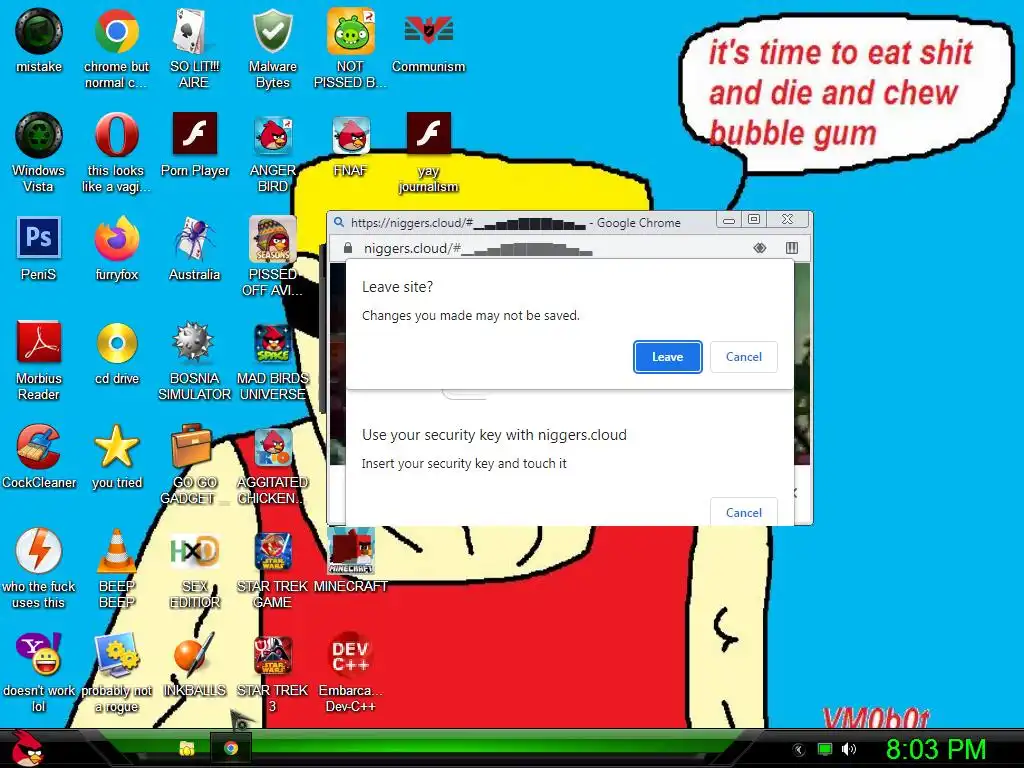Open the 'BEEP BEEP' VLC cone icon
The width and height of the screenshot is (1024, 768).
click(116, 550)
